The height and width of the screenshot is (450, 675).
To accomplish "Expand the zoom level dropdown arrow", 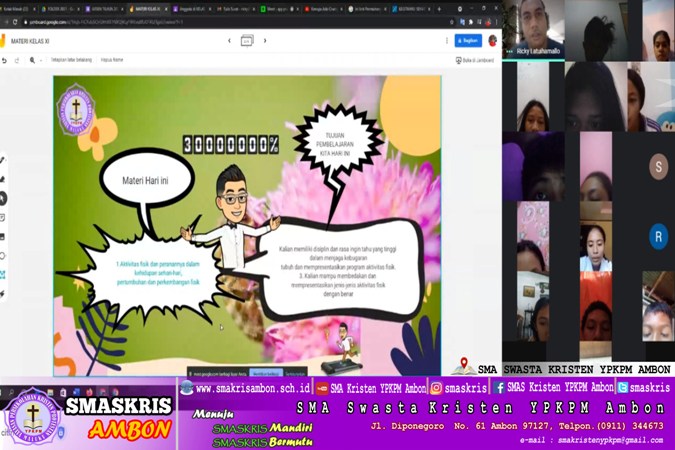I will tap(41, 61).
